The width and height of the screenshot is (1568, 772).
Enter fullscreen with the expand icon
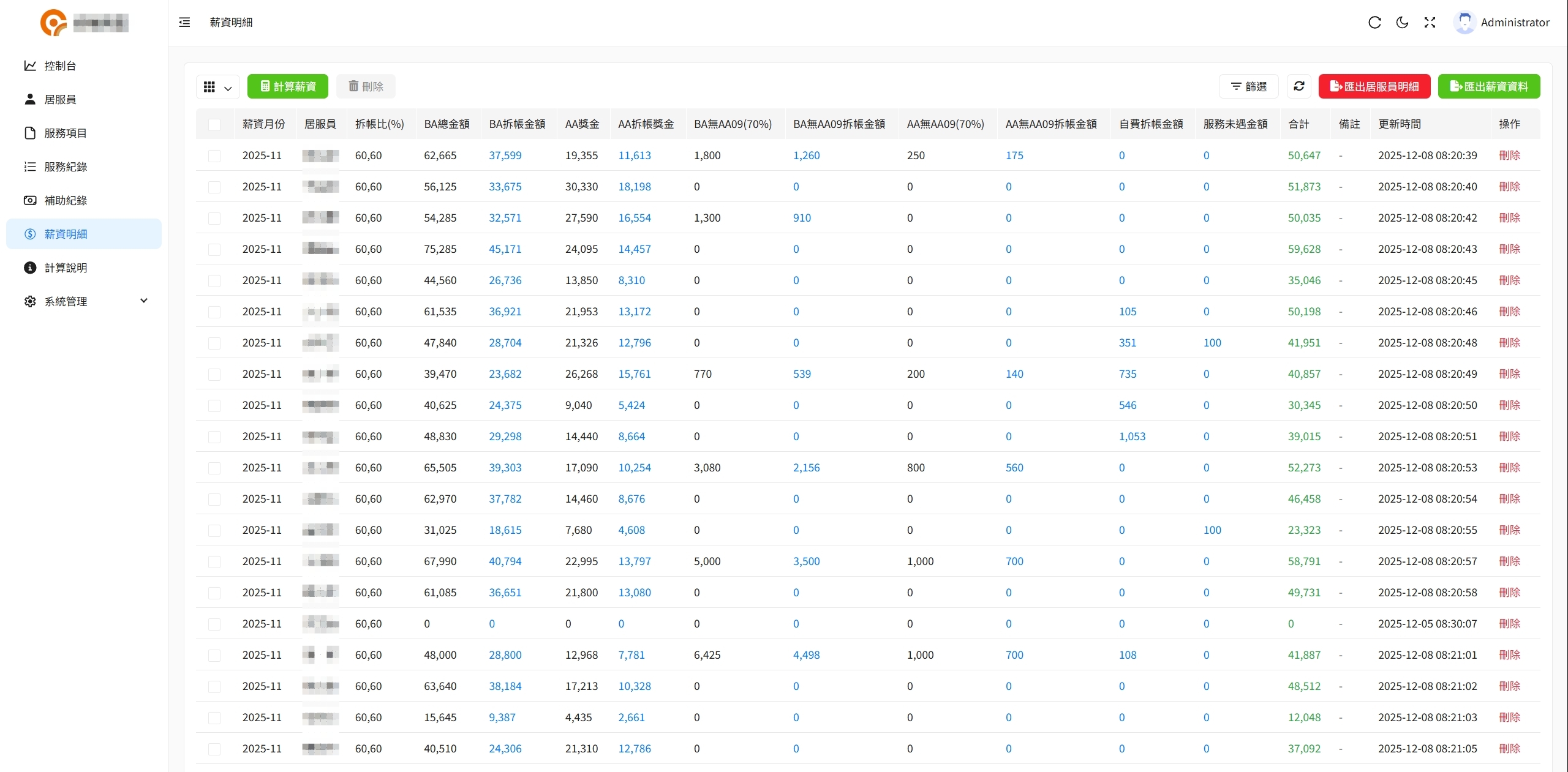tap(1430, 22)
